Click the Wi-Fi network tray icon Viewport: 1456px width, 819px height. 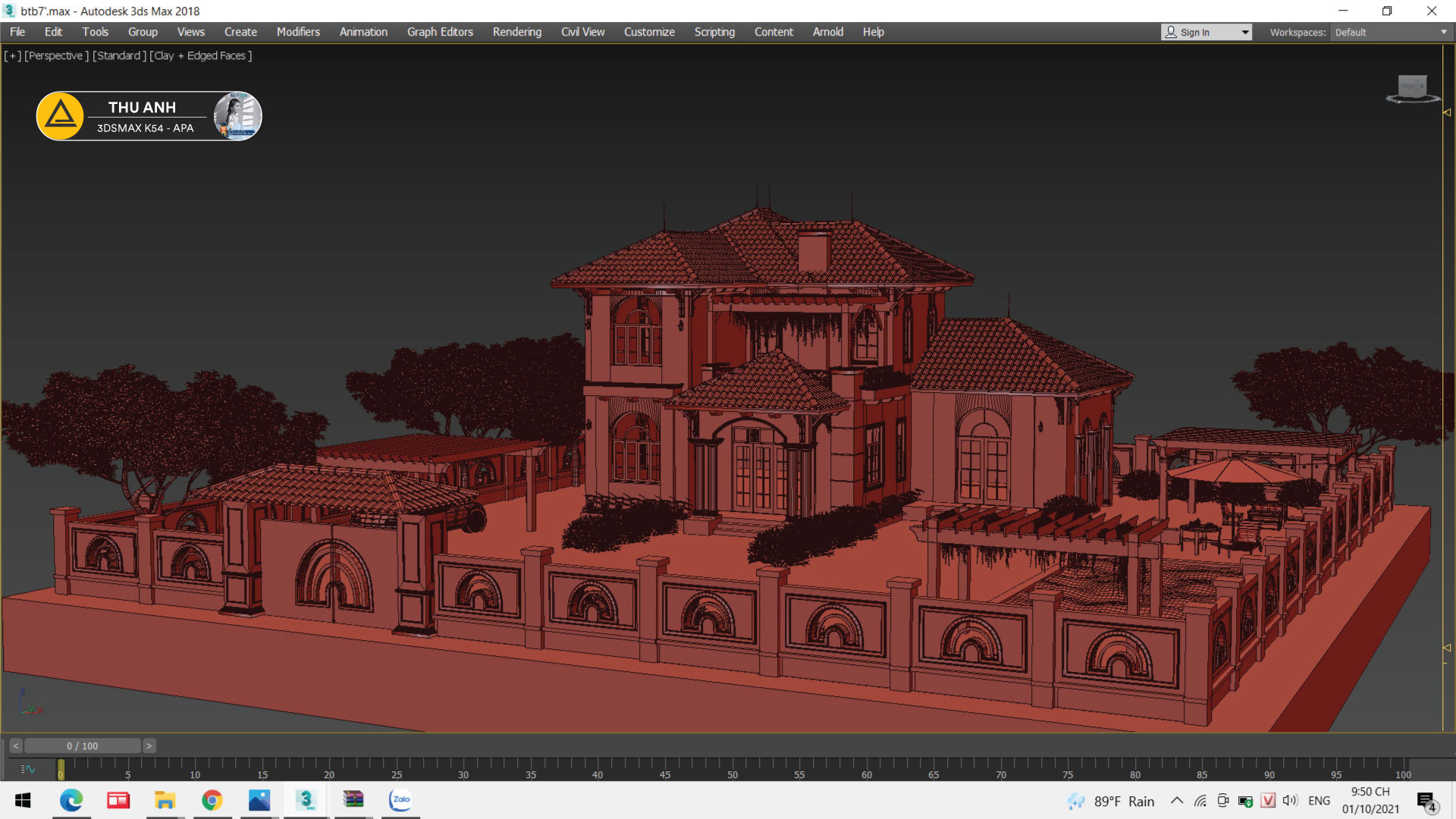(x=1200, y=801)
